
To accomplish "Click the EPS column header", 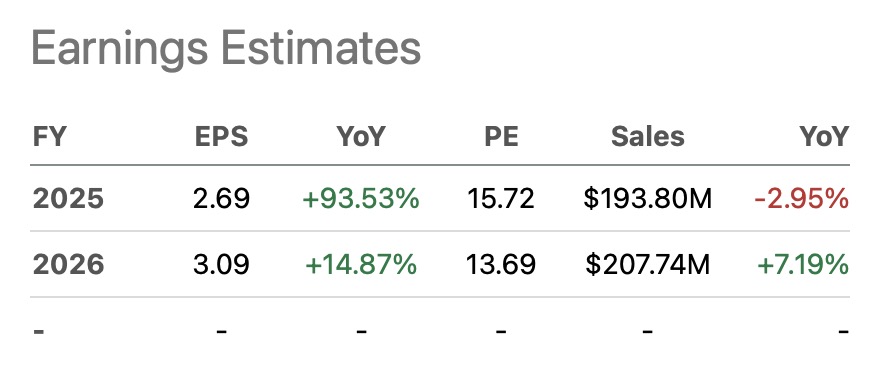I will pos(221,137).
